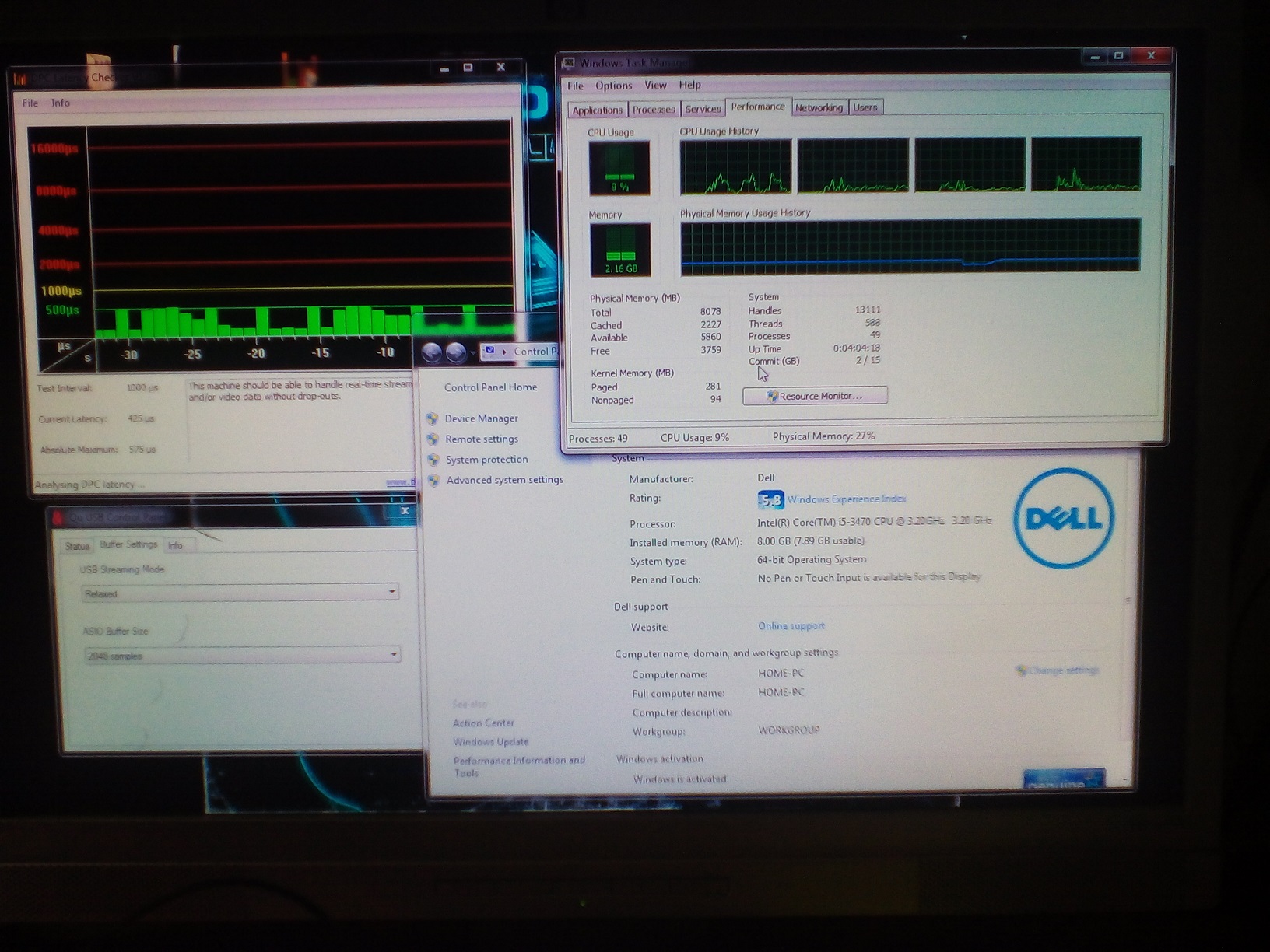Click System protection shield icon
The width and height of the screenshot is (1270, 952).
coord(433,460)
